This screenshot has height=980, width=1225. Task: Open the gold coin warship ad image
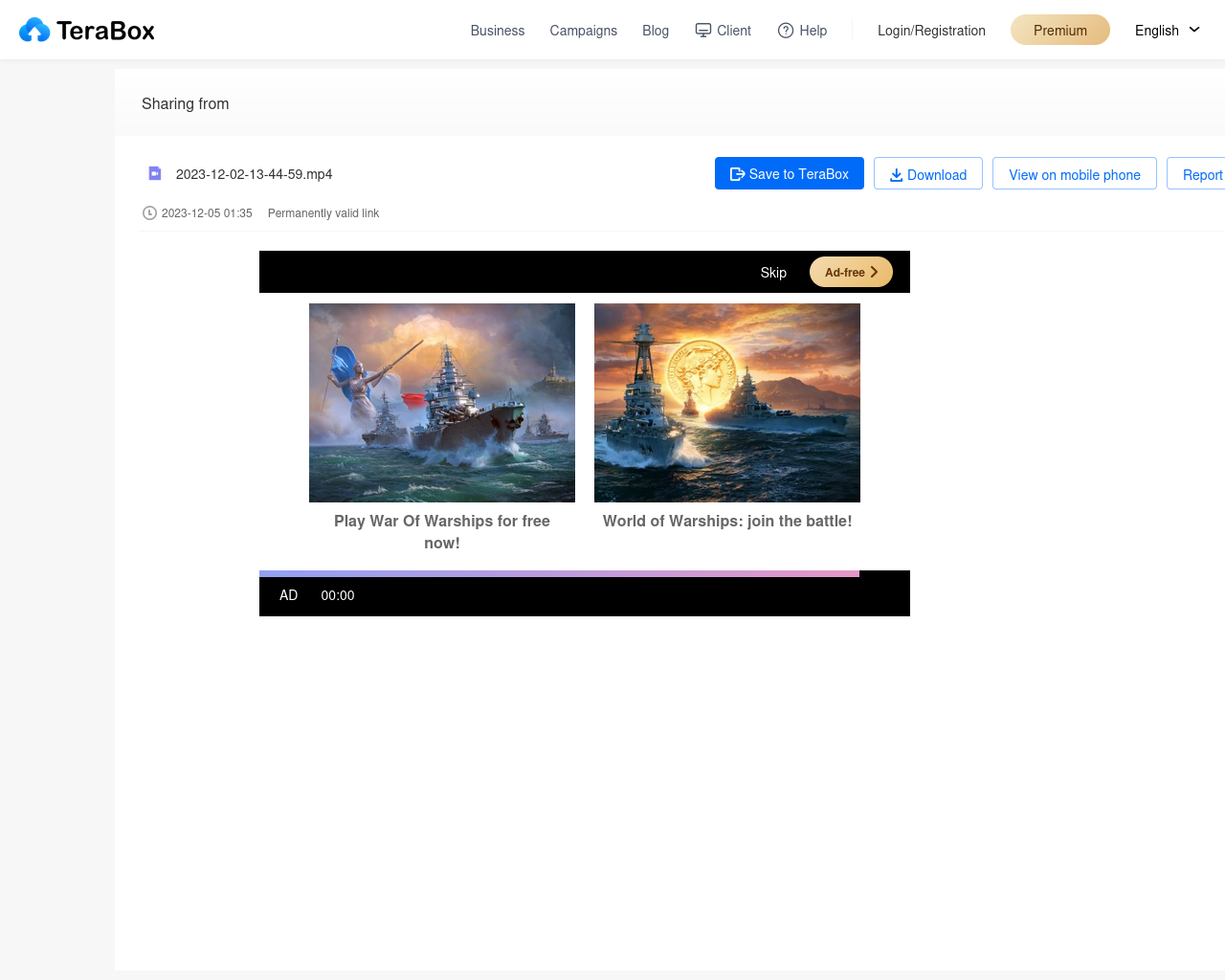click(727, 403)
